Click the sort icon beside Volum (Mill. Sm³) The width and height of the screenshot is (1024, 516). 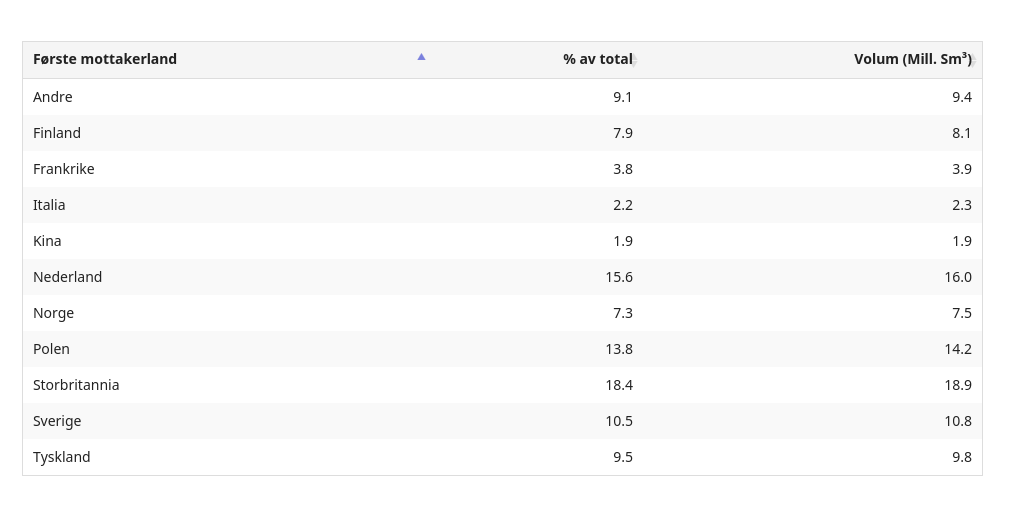pyautogui.click(x=974, y=60)
